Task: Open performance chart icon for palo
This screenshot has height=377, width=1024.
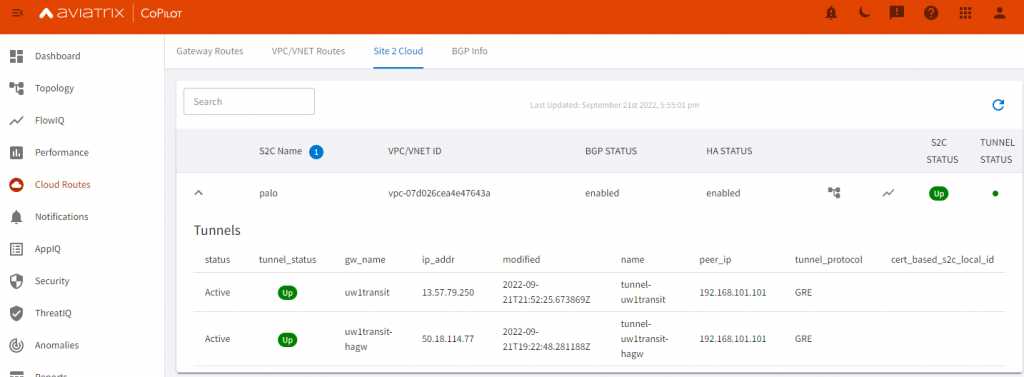Action: [888, 193]
